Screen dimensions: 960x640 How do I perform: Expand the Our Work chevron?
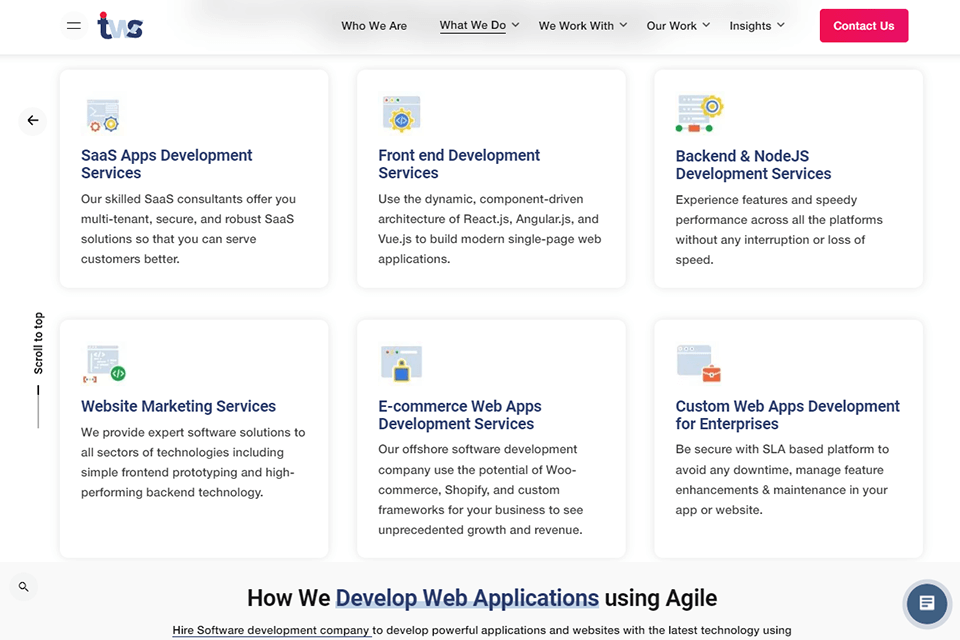(706, 25)
